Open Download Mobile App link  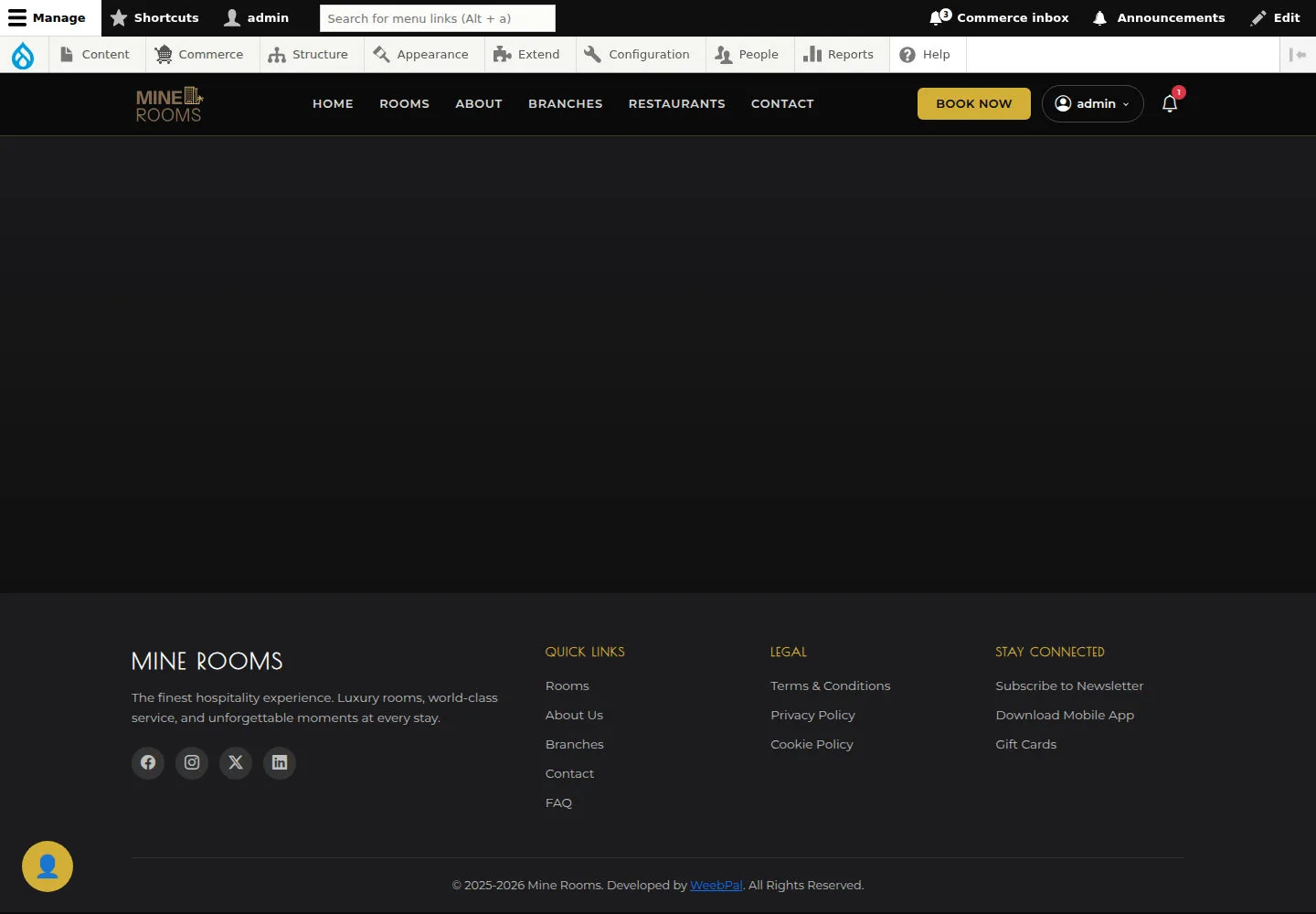pos(1065,715)
